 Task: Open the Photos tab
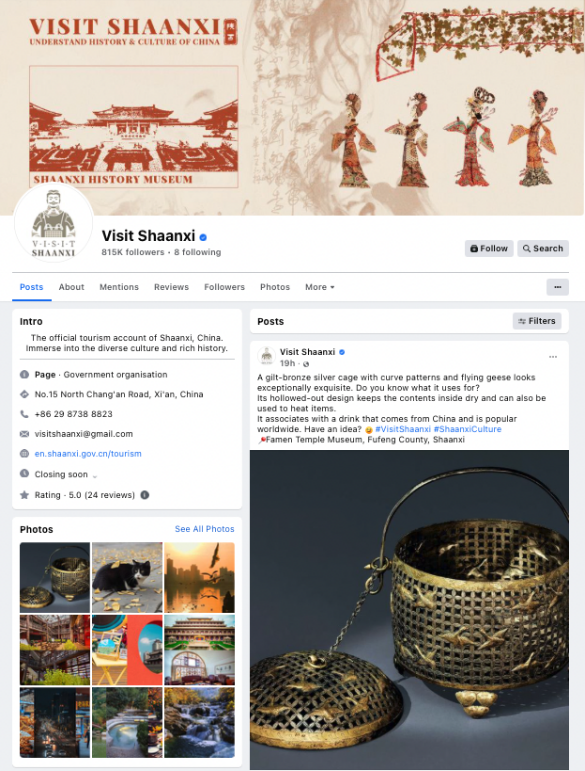click(x=275, y=287)
